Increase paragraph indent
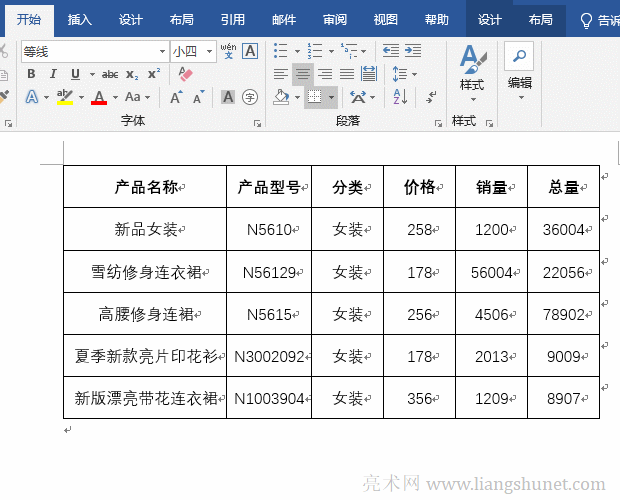The width and height of the screenshot is (620, 500). 412,51
